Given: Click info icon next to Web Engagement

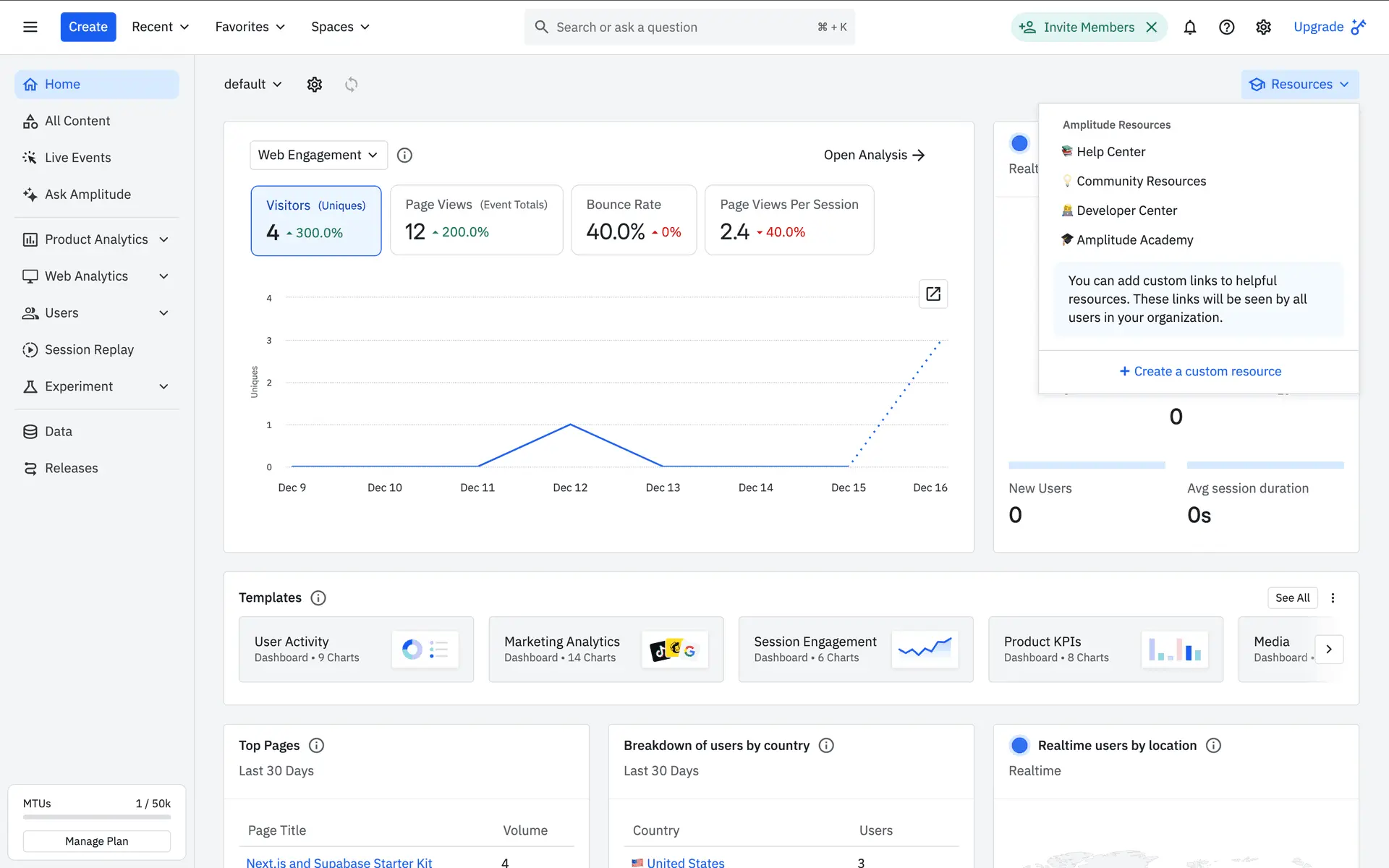Looking at the screenshot, I should [x=404, y=156].
